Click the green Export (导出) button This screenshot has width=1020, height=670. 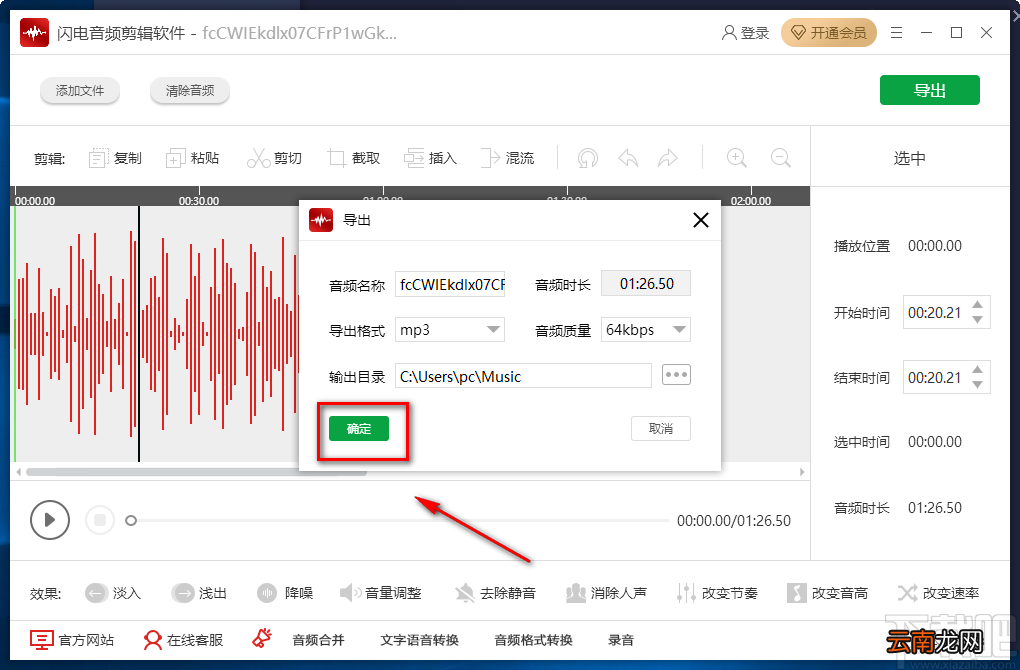930,90
